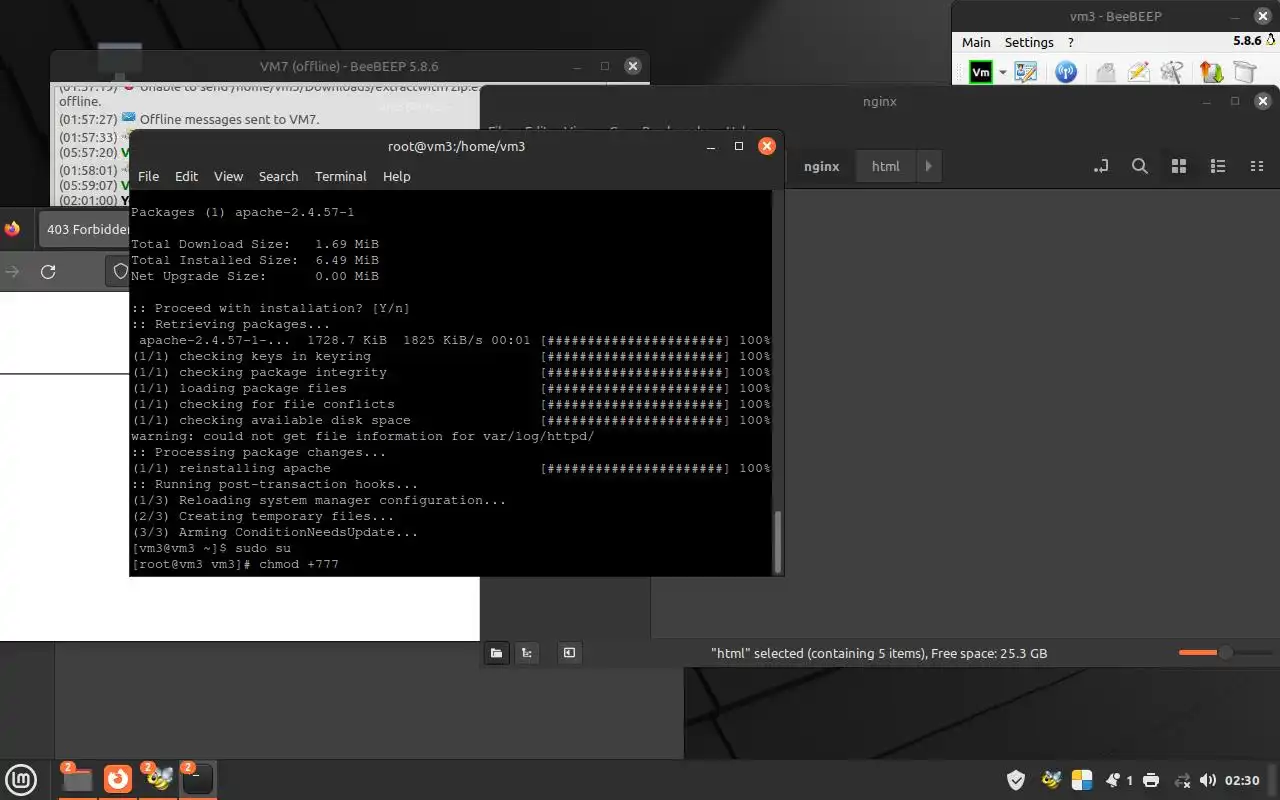Screen dimensions: 1280x800
Task: Select the nginx path breadcrumb
Action: pos(821,166)
